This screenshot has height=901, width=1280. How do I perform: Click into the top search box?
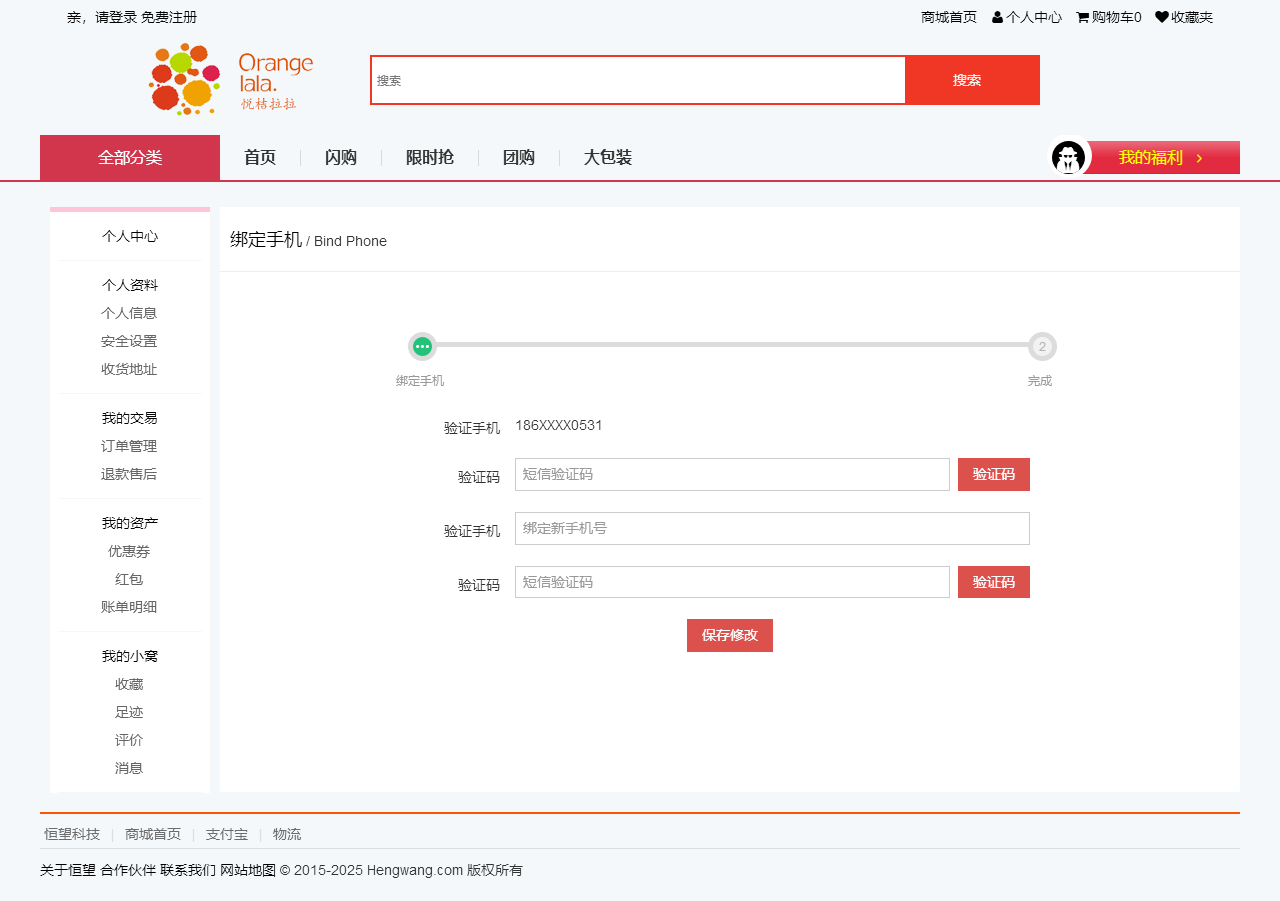coord(638,81)
